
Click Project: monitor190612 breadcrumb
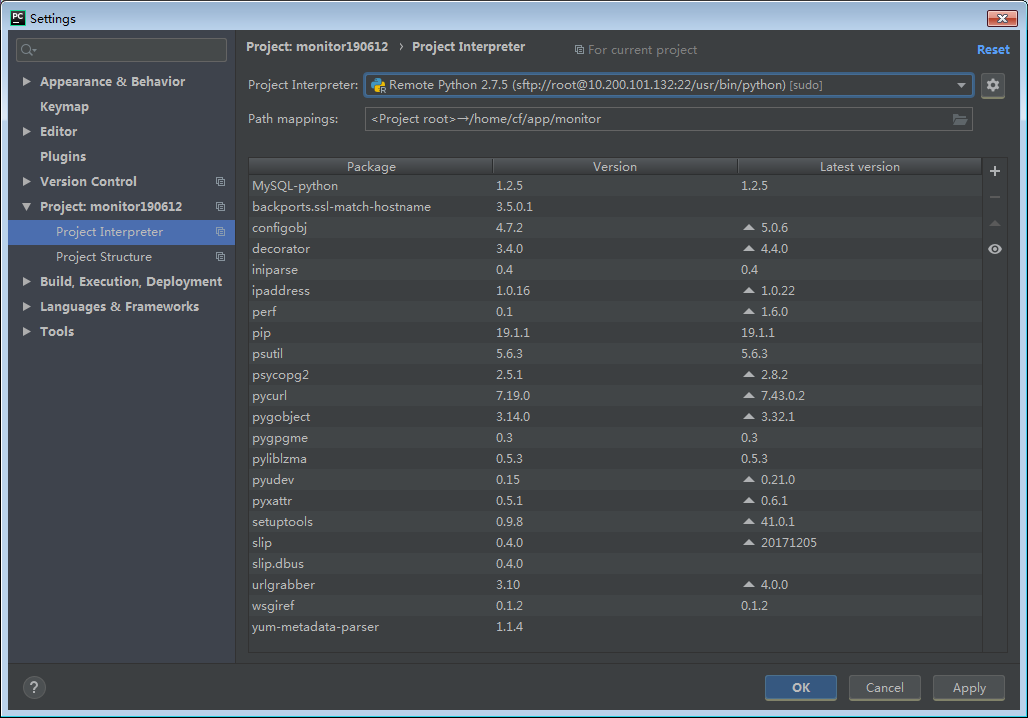317,47
